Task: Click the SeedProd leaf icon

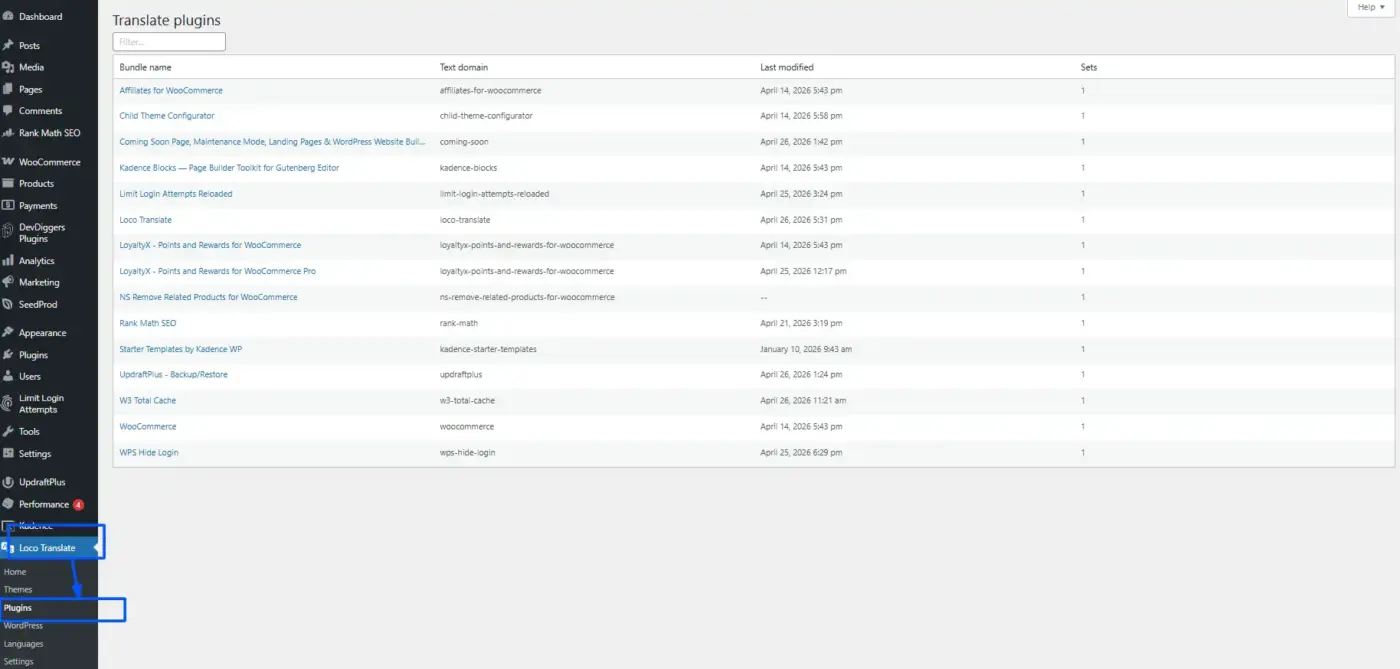Action: (x=8, y=304)
